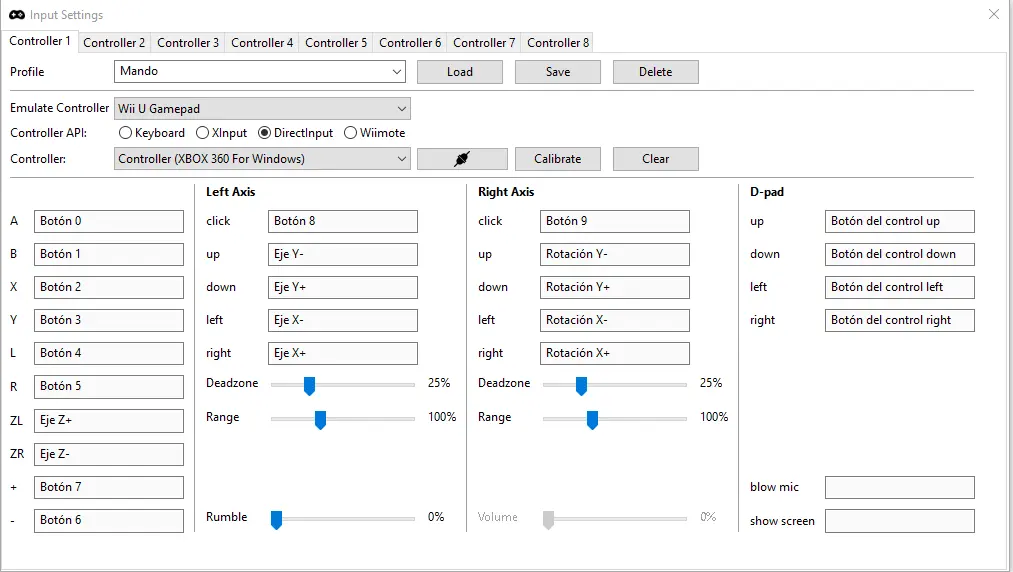
Task: Click the Clear button
Action: (656, 158)
